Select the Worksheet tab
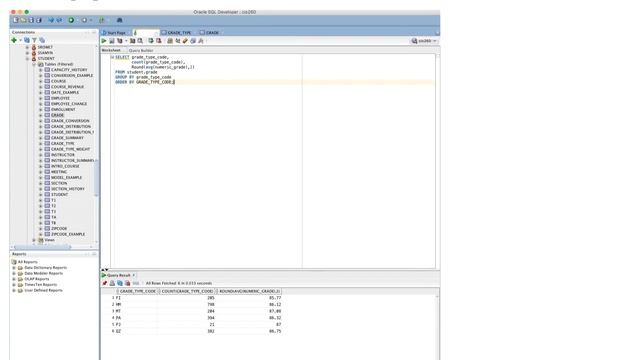This screenshot has width=640, height=360. click(111, 50)
